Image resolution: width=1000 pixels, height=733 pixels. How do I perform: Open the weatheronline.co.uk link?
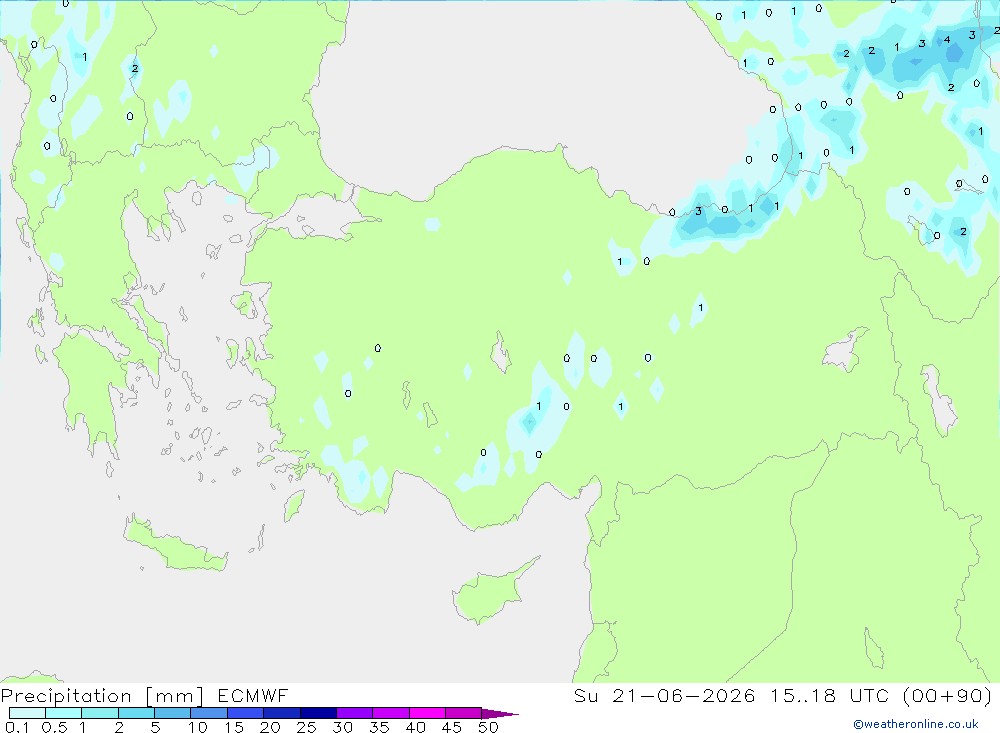coord(916,724)
